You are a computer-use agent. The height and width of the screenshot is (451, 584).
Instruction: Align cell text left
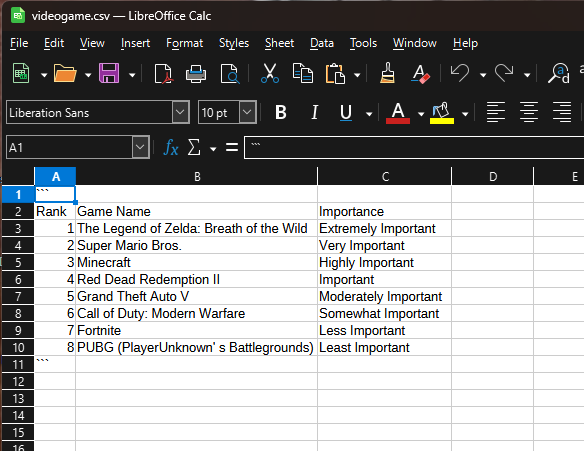tap(496, 112)
